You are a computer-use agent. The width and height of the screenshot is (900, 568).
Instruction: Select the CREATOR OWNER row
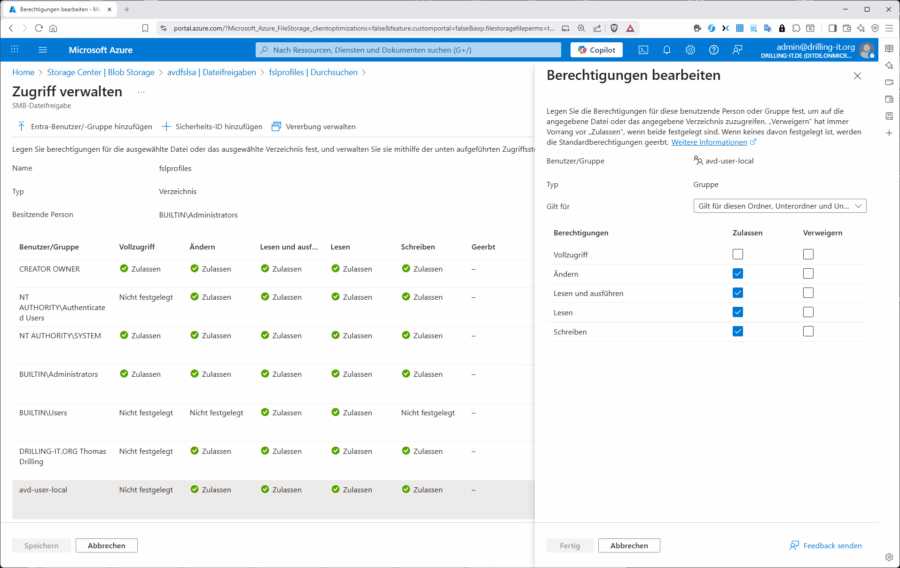click(273, 273)
